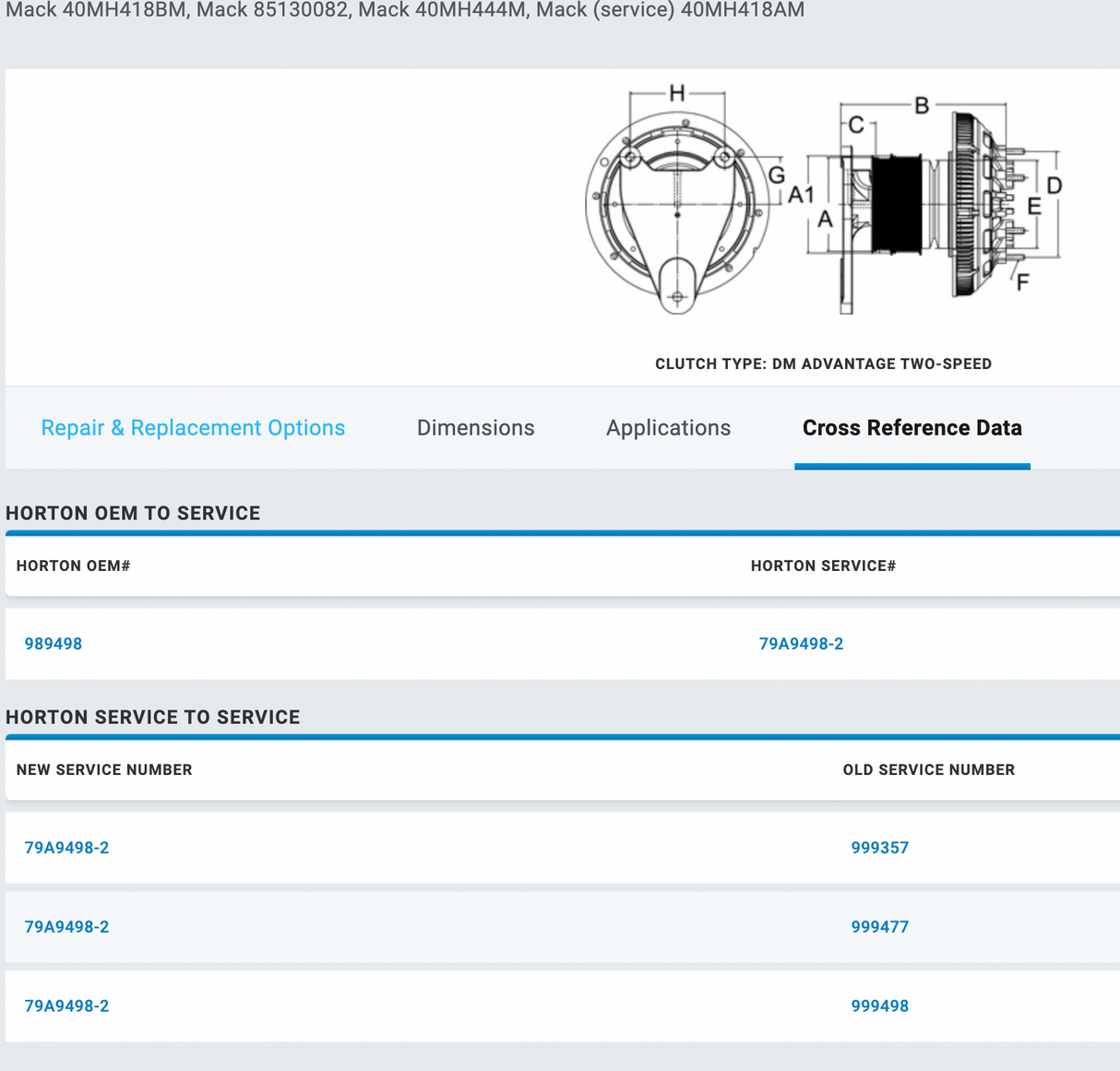This screenshot has height=1071, width=1120.
Task: Switch to the Applications tab
Action: click(x=668, y=428)
